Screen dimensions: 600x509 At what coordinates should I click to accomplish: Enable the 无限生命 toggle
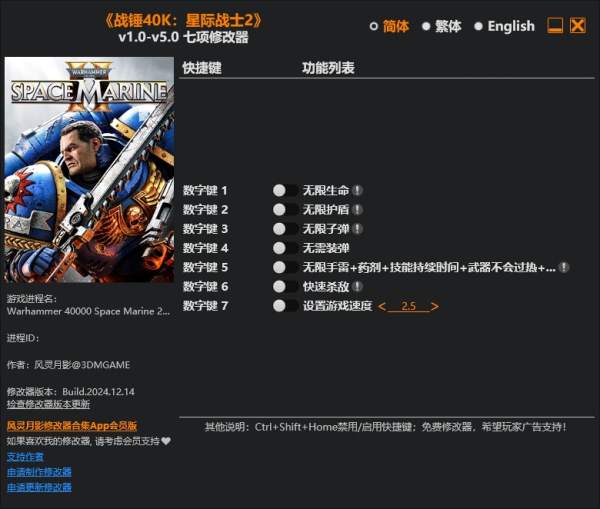coord(283,190)
